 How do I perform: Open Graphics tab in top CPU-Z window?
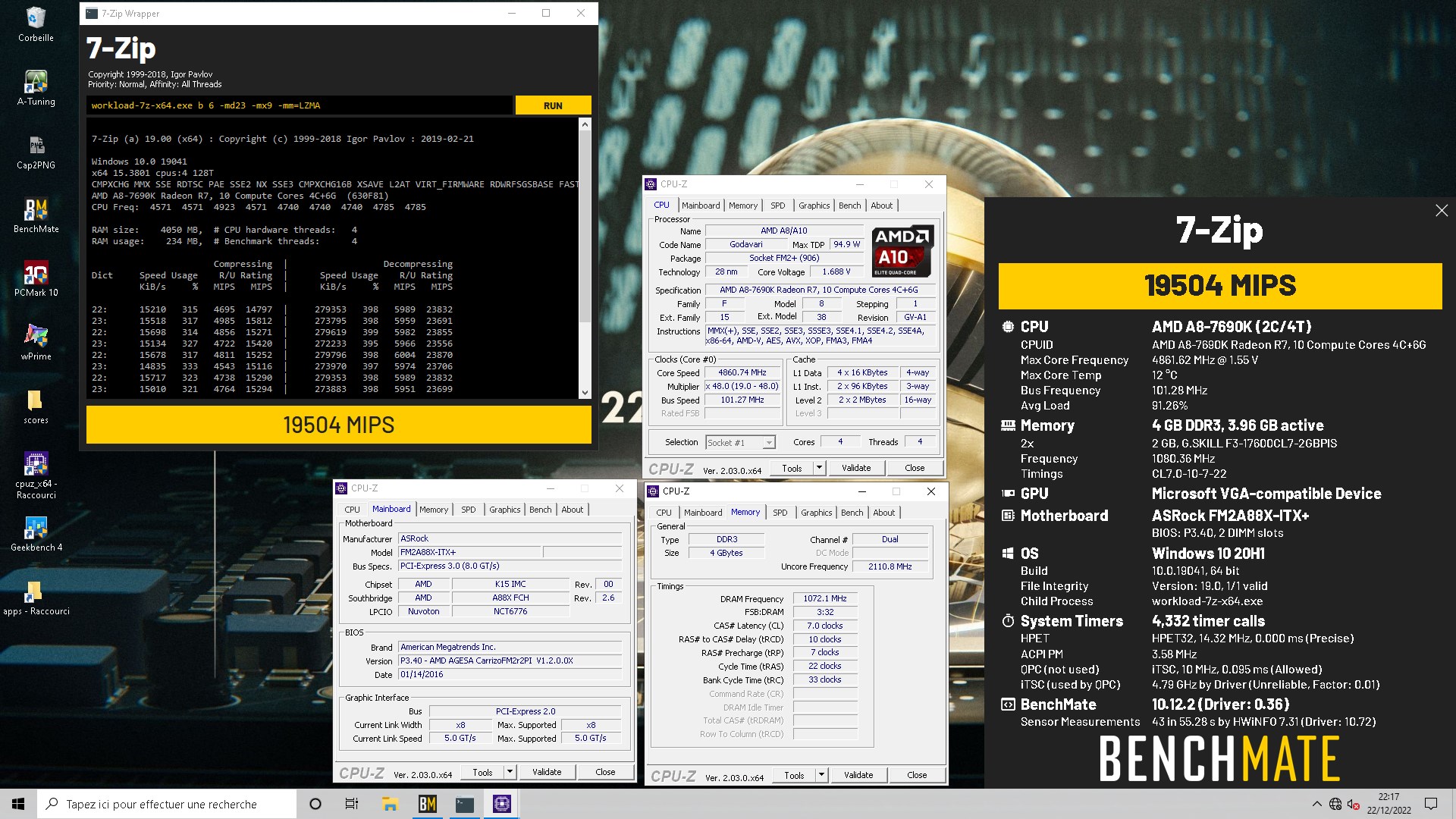(x=814, y=206)
